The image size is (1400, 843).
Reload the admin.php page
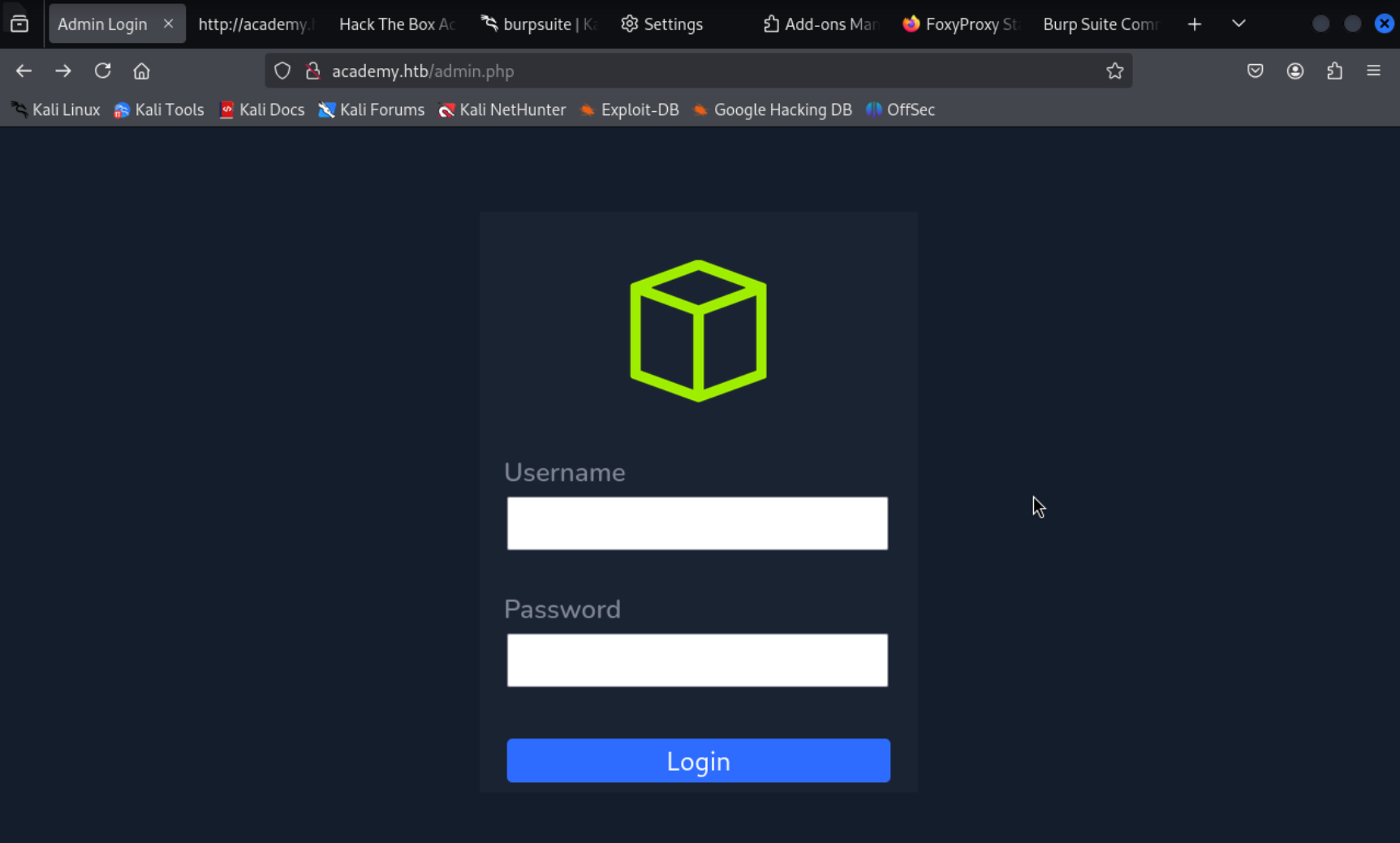(x=102, y=71)
